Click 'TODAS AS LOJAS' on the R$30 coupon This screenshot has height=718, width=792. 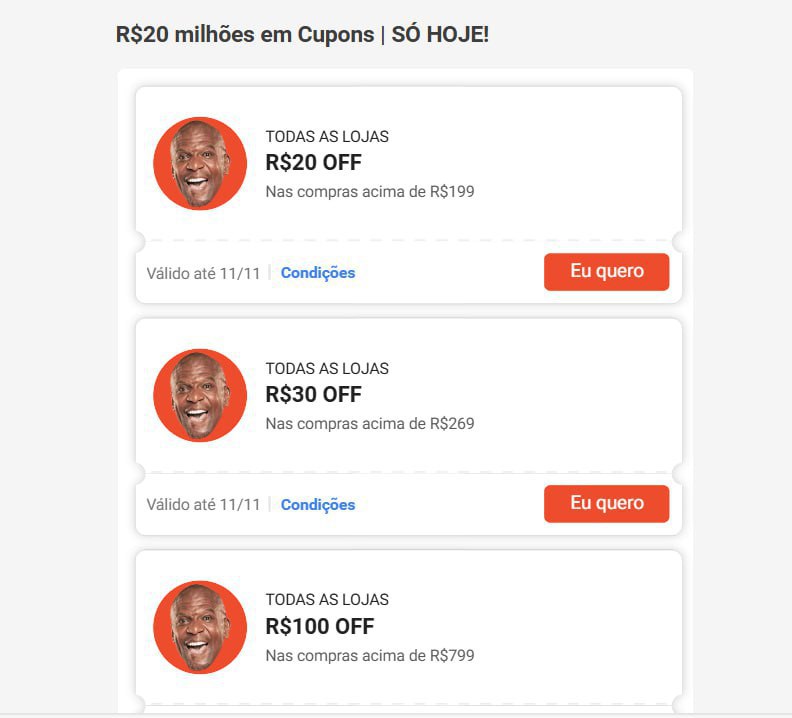tap(327, 369)
